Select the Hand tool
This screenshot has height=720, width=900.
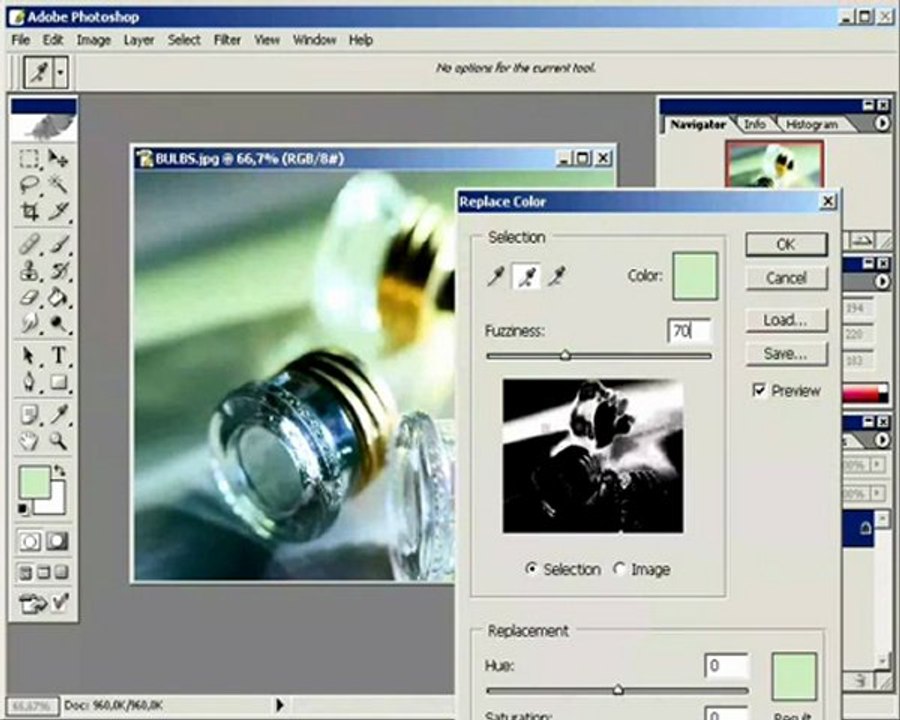[29, 441]
